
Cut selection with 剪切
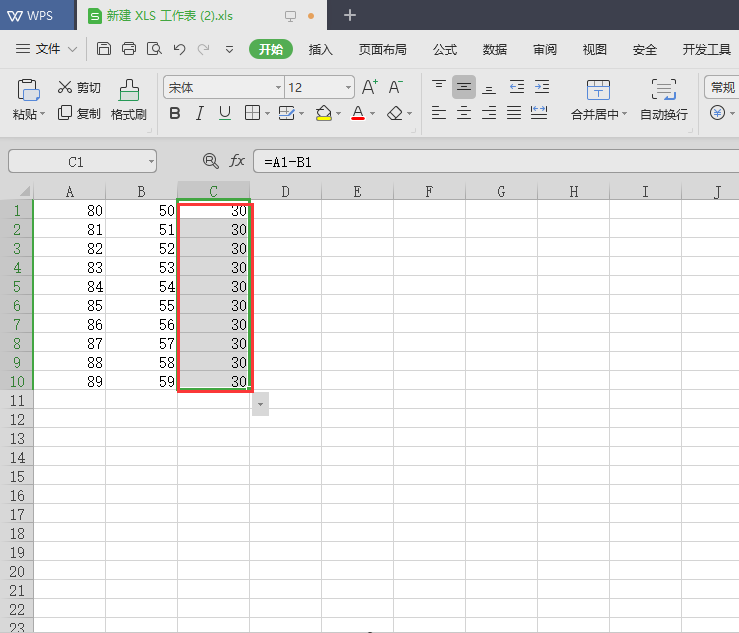[79, 87]
